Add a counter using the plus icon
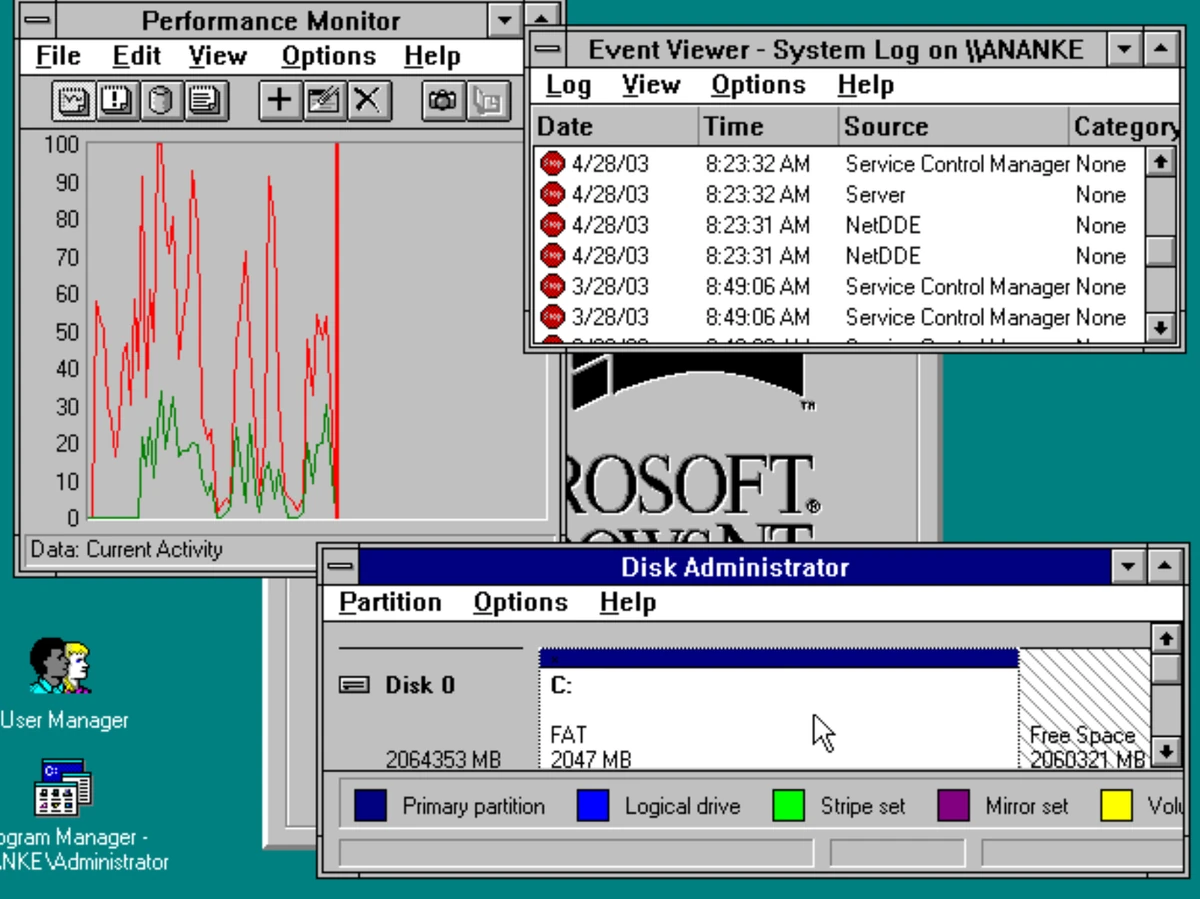Viewport: 1200px width, 899px height. click(x=278, y=100)
